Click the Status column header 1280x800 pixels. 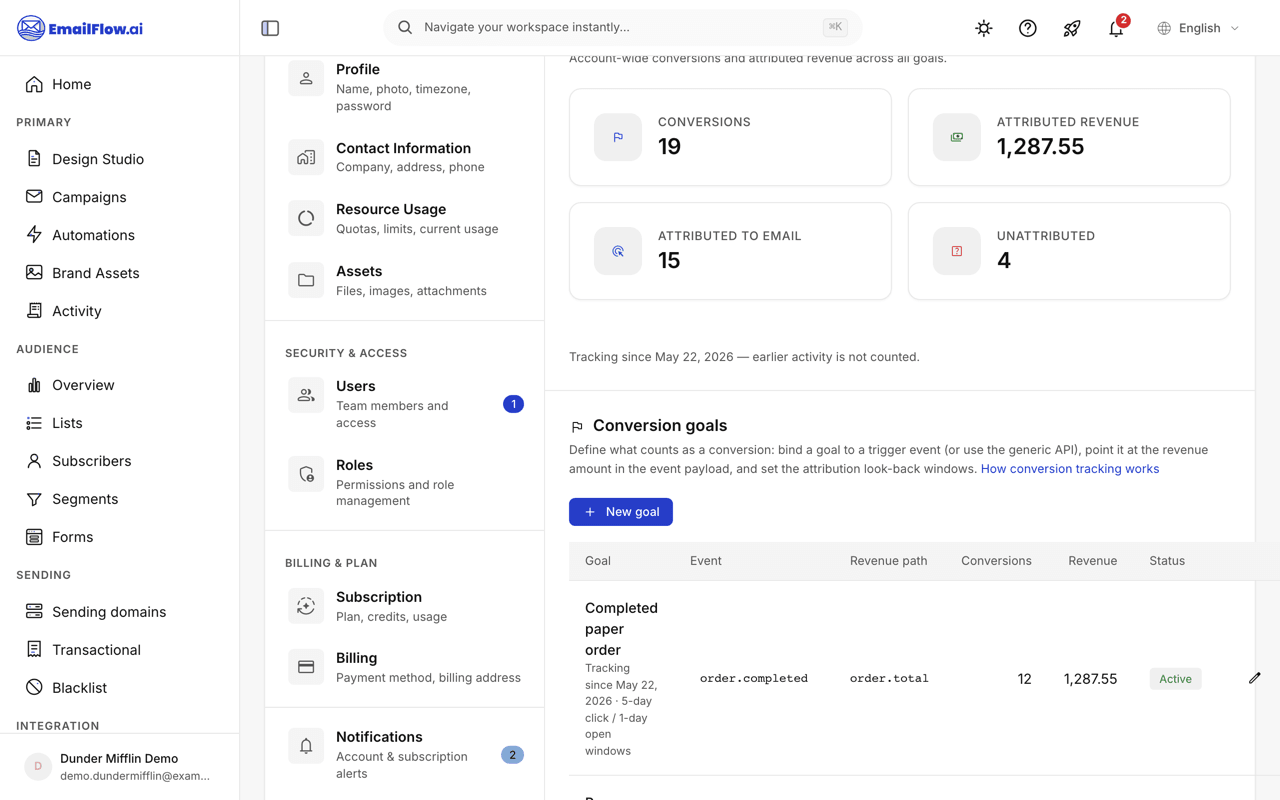[x=1167, y=561]
